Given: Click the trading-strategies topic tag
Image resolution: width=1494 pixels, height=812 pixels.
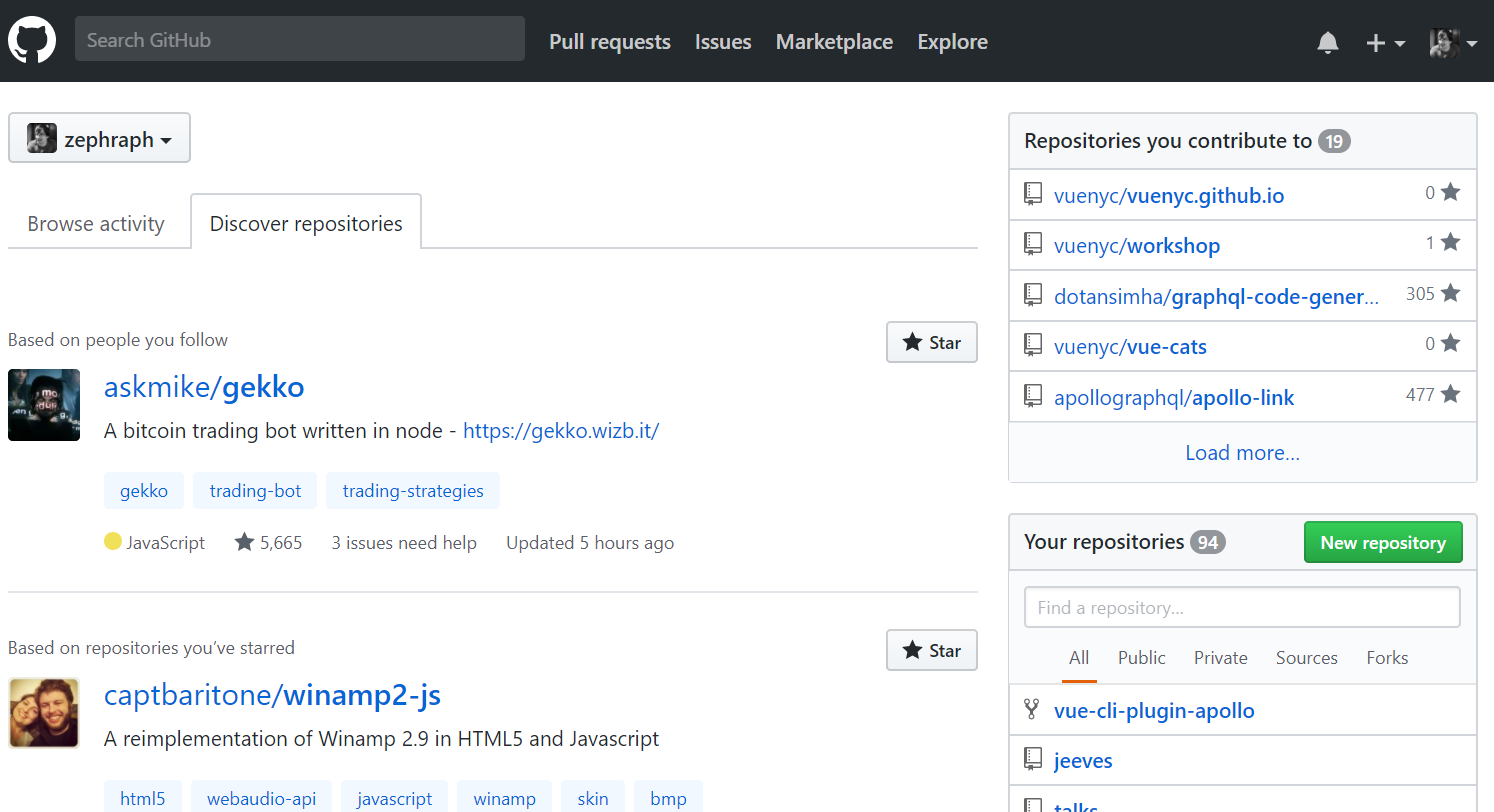Looking at the screenshot, I should (413, 491).
